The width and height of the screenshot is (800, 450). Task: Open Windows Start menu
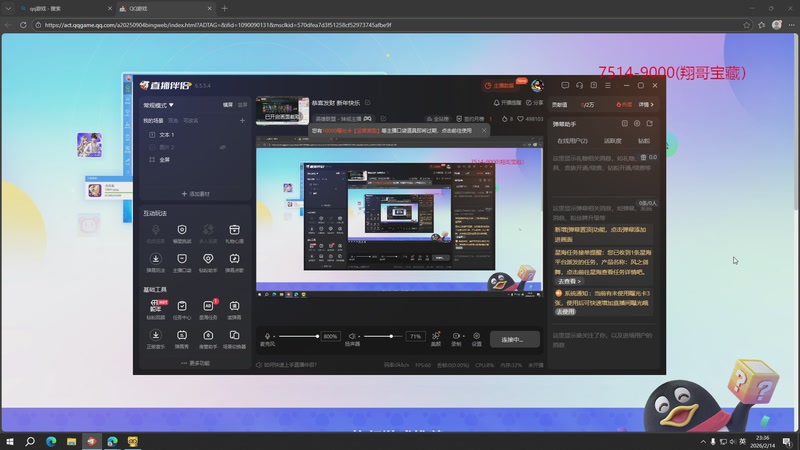(10, 441)
